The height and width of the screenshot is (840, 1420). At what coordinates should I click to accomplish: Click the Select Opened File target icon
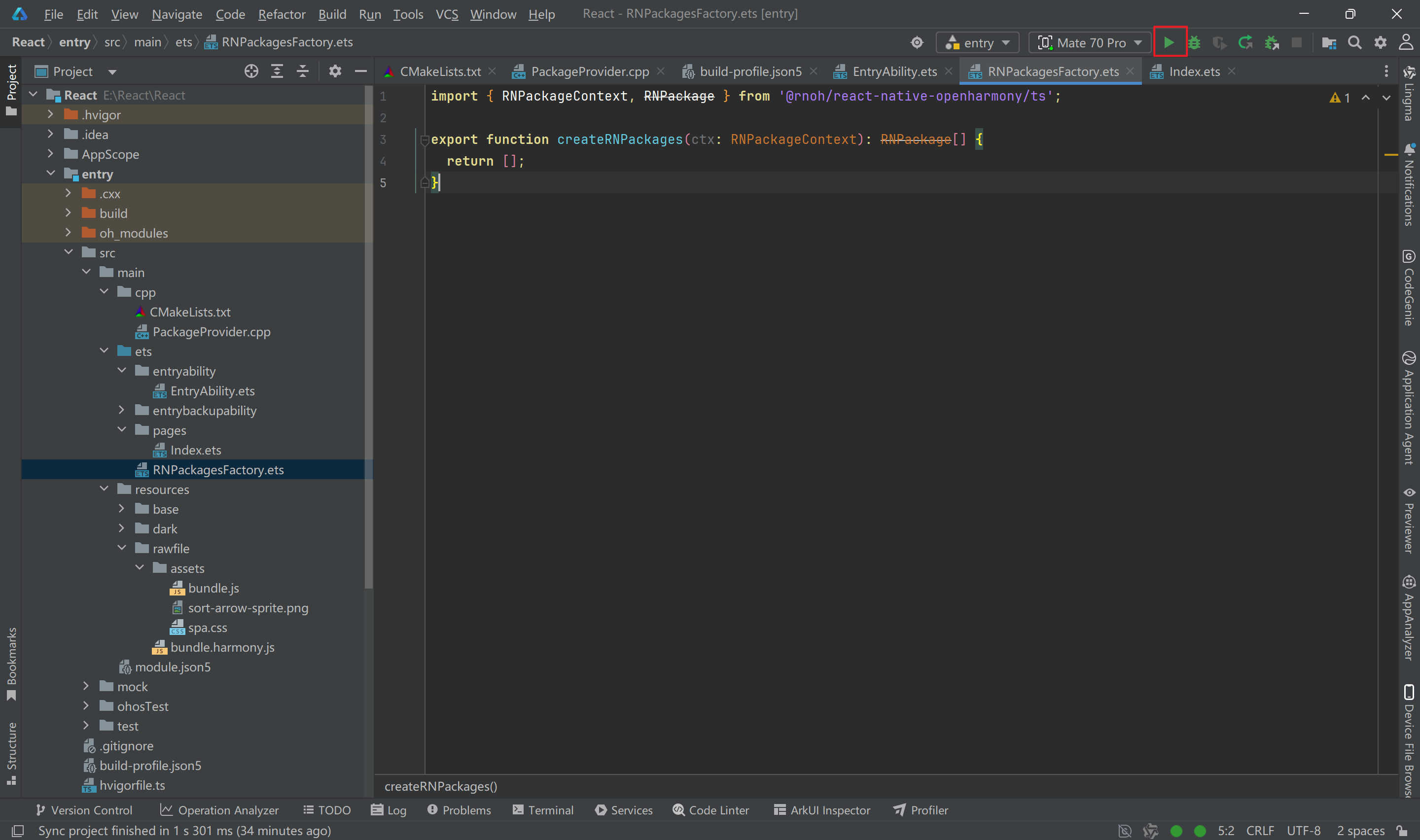coord(251,71)
